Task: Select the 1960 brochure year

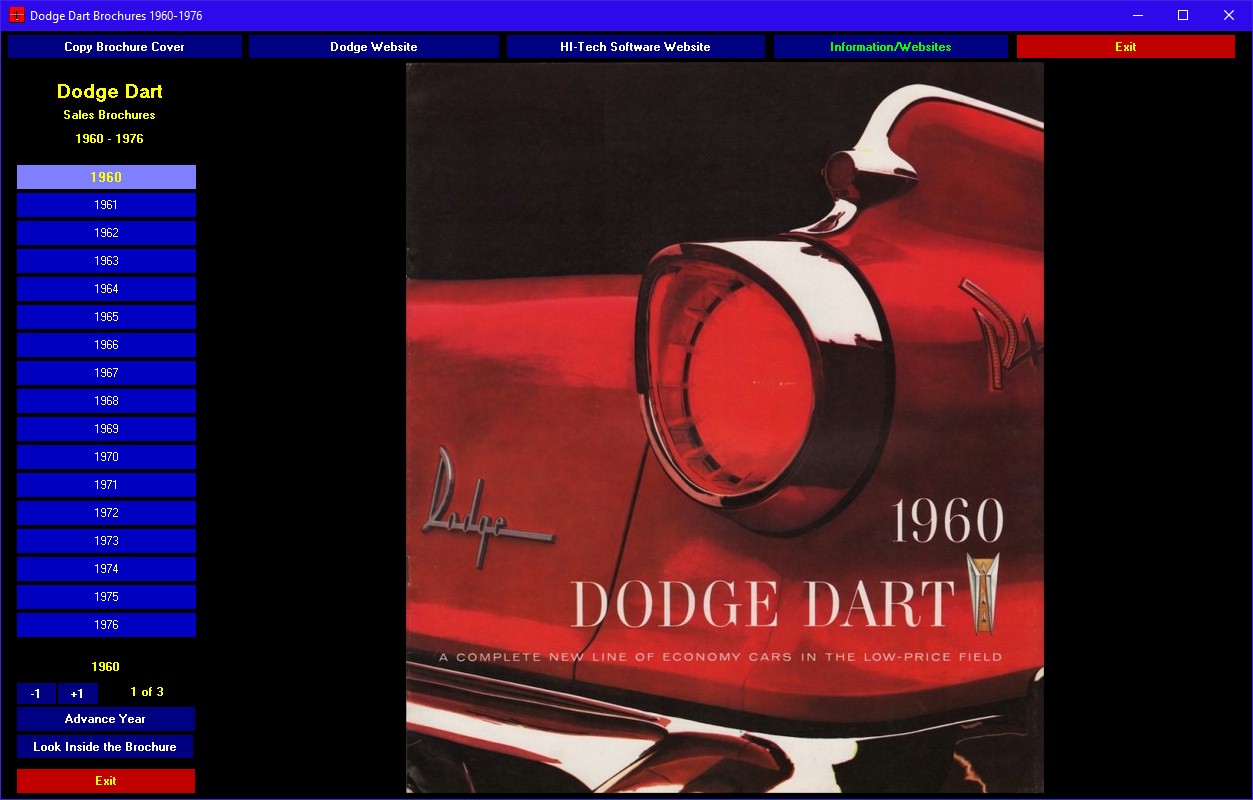Action: pos(106,177)
